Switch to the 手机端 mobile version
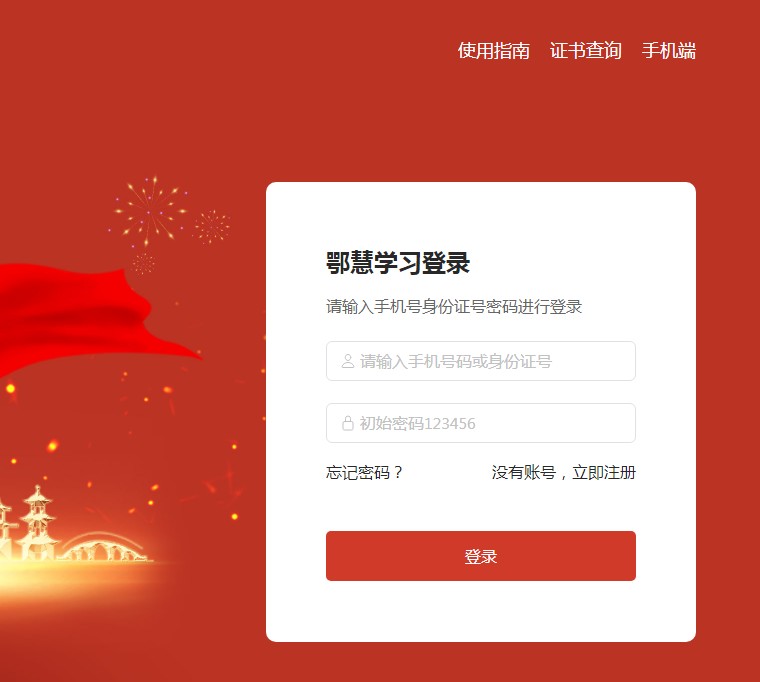This screenshot has height=682, width=760. click(668, 51)
